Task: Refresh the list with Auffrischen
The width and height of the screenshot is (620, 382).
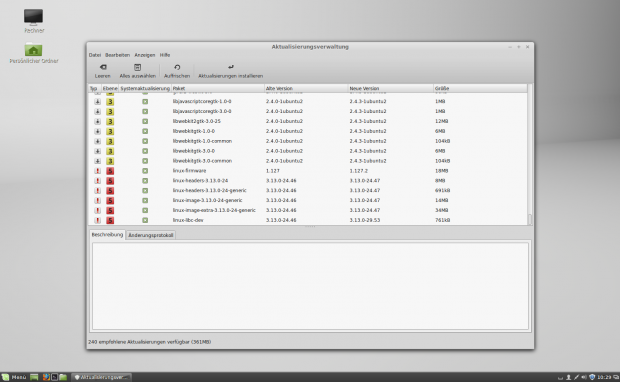Action: pos(177,71)
